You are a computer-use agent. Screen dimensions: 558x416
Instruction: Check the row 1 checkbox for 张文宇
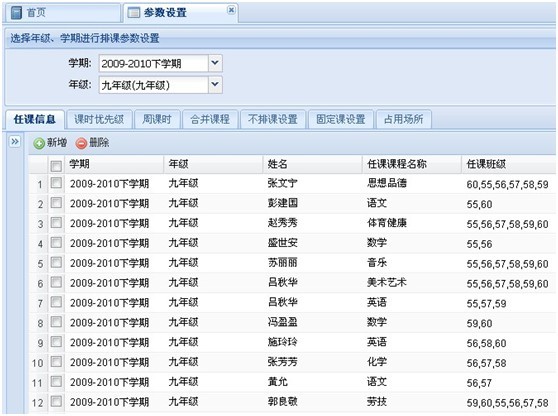click(x=56, y=183)
